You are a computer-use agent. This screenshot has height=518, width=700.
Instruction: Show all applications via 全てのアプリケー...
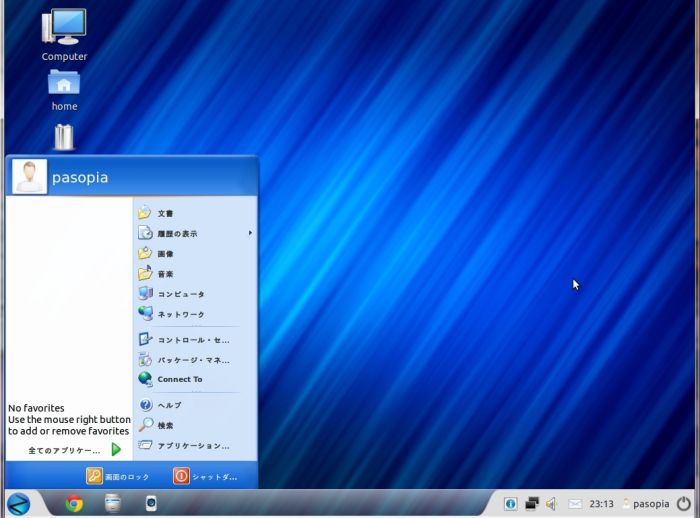tap(64, 450)
